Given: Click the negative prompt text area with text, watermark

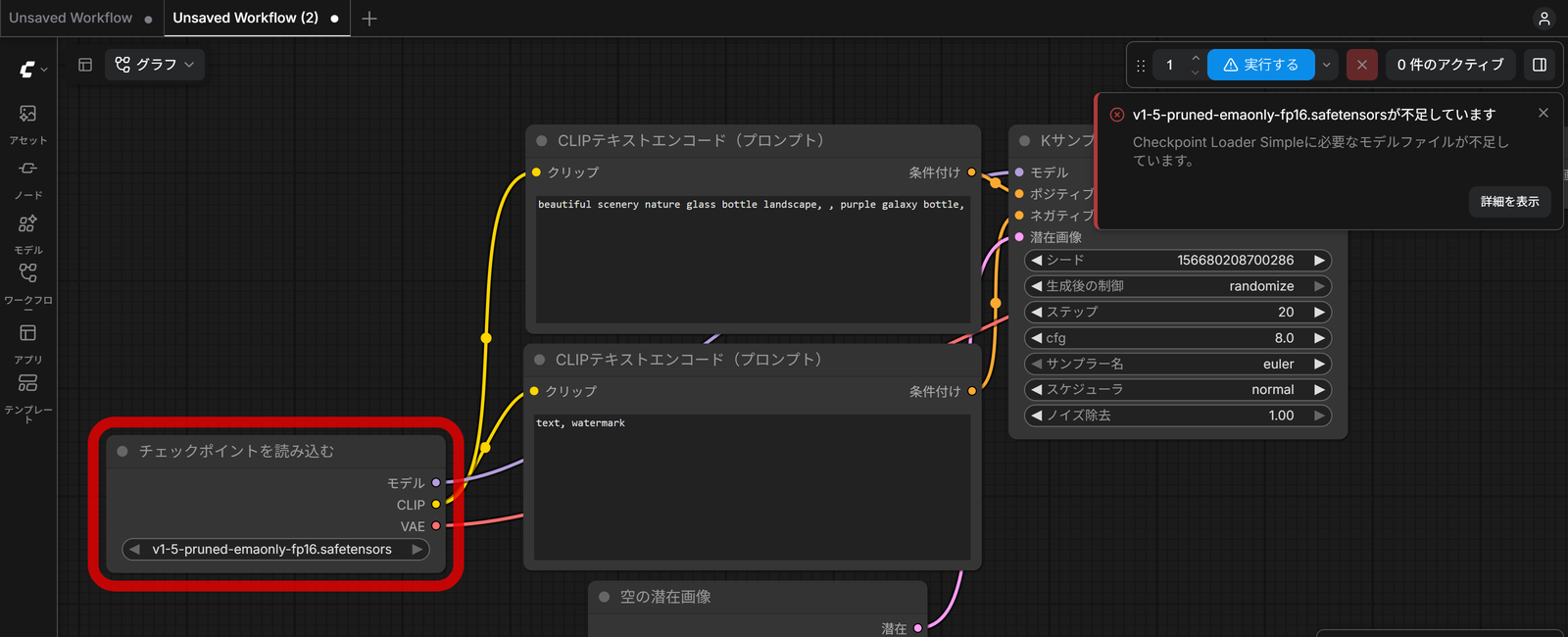Looking at the screenshot, I should tap(753, 487).
